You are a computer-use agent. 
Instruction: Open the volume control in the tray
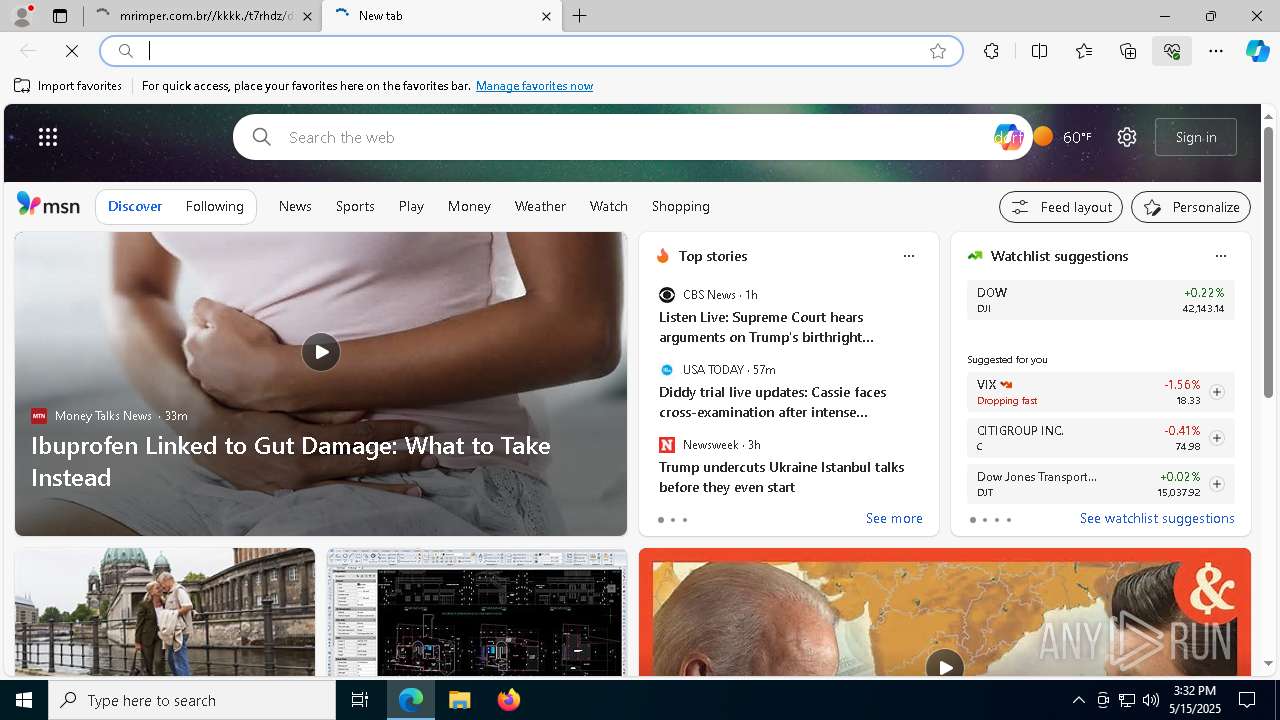pos(1151,700)
